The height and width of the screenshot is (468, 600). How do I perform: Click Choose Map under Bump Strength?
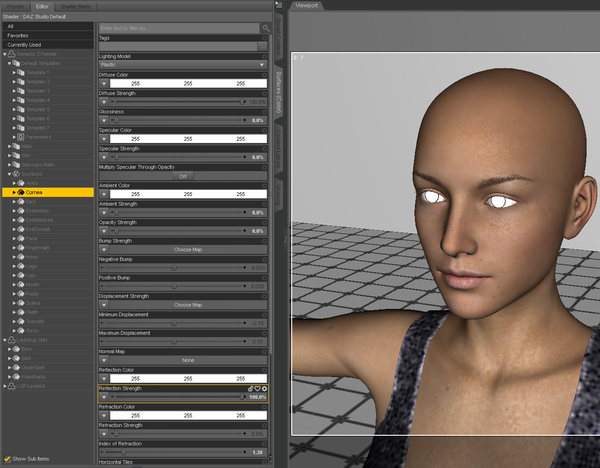(x=188, y=249)
